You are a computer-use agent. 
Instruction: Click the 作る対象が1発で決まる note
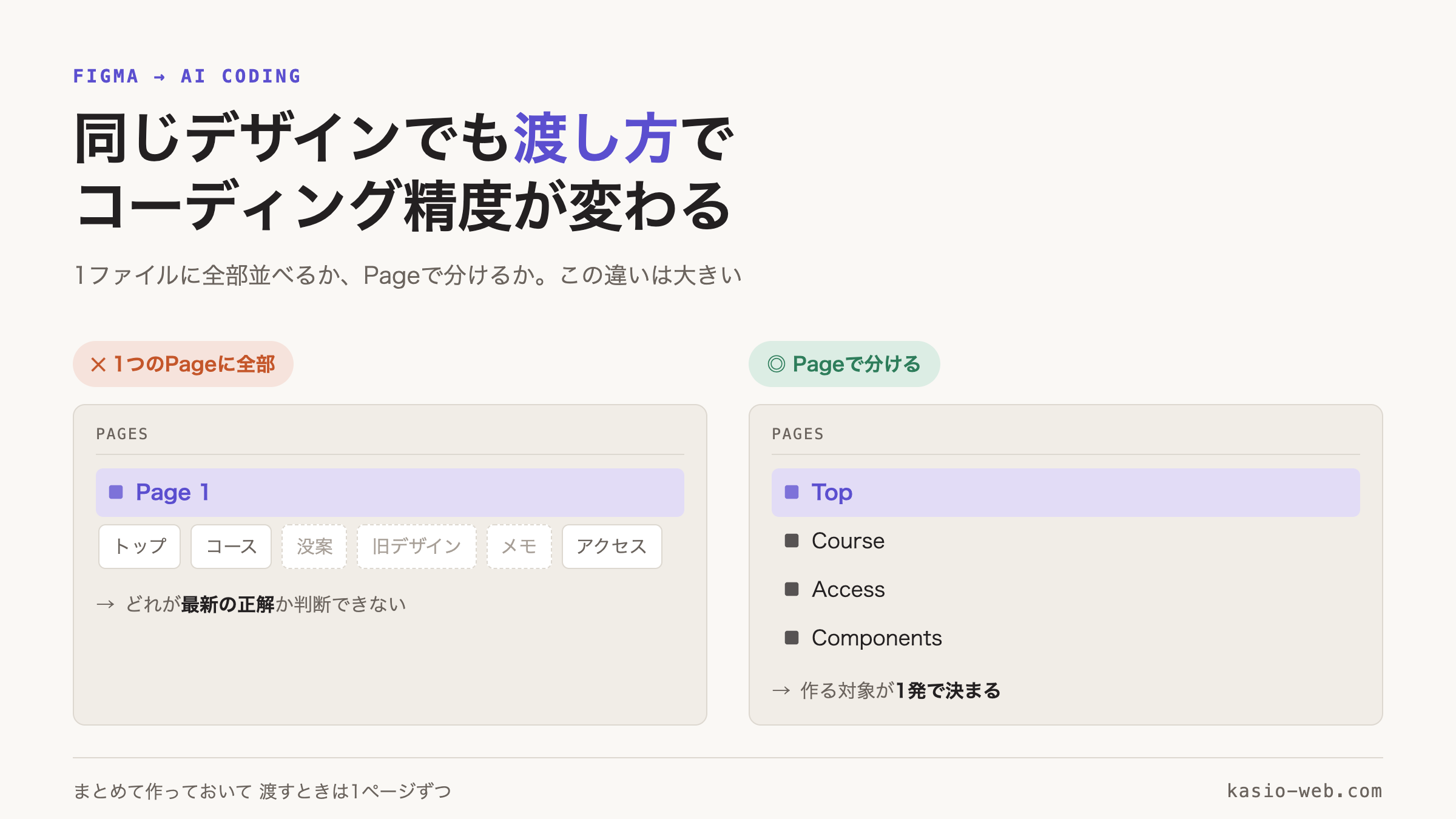click(886, 690)
